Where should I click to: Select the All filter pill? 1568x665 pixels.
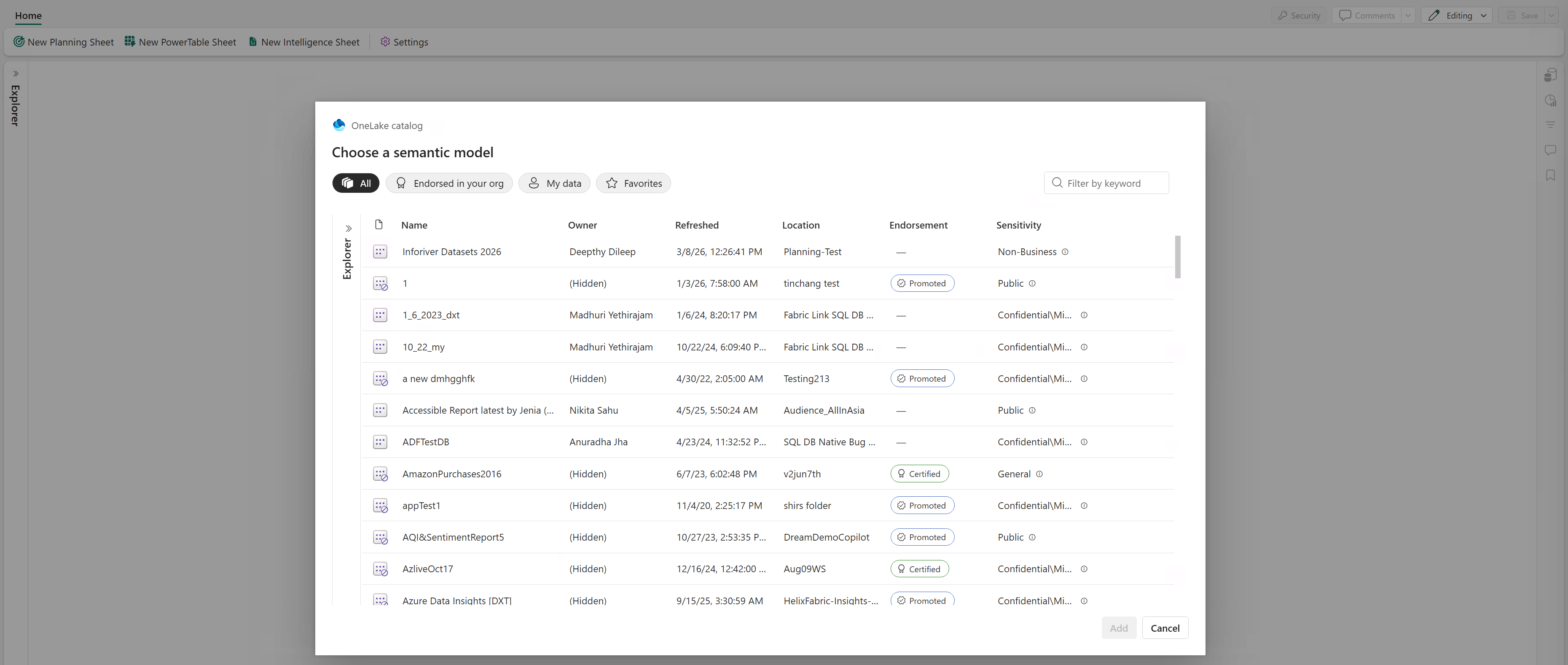(x=355, y=183)
